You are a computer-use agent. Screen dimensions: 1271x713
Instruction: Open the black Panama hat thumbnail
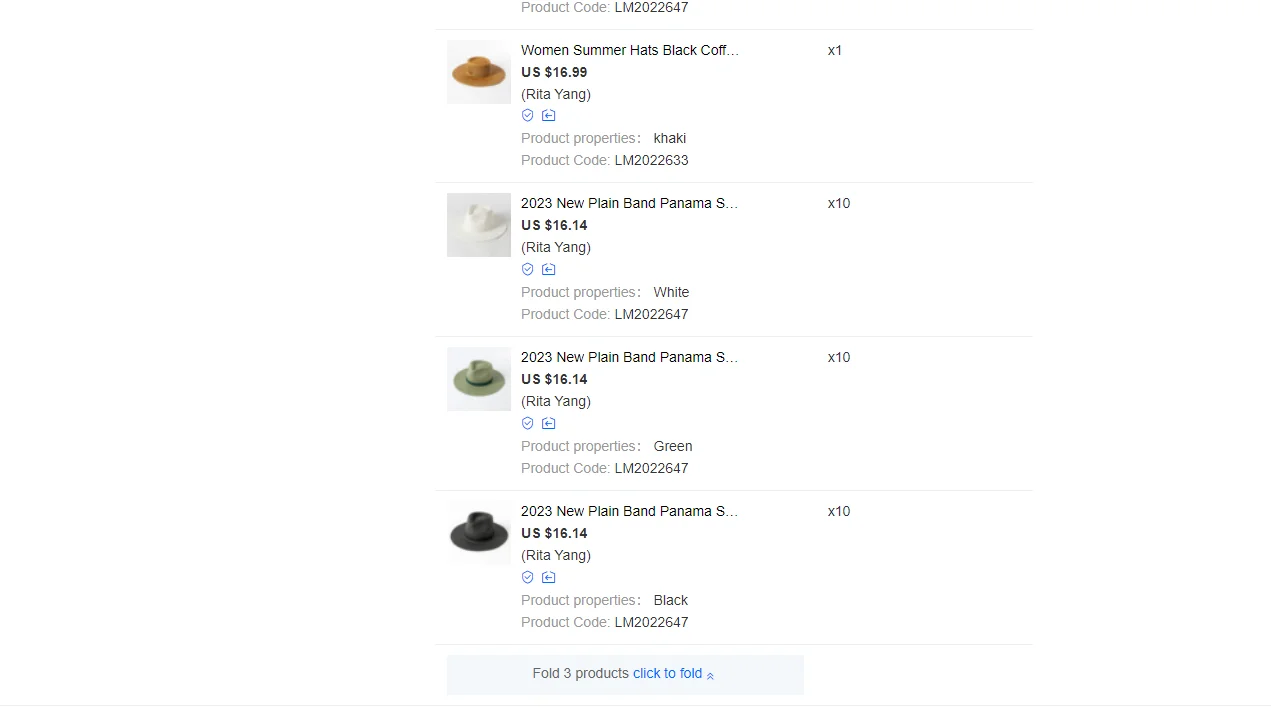[x=478, y=533]
